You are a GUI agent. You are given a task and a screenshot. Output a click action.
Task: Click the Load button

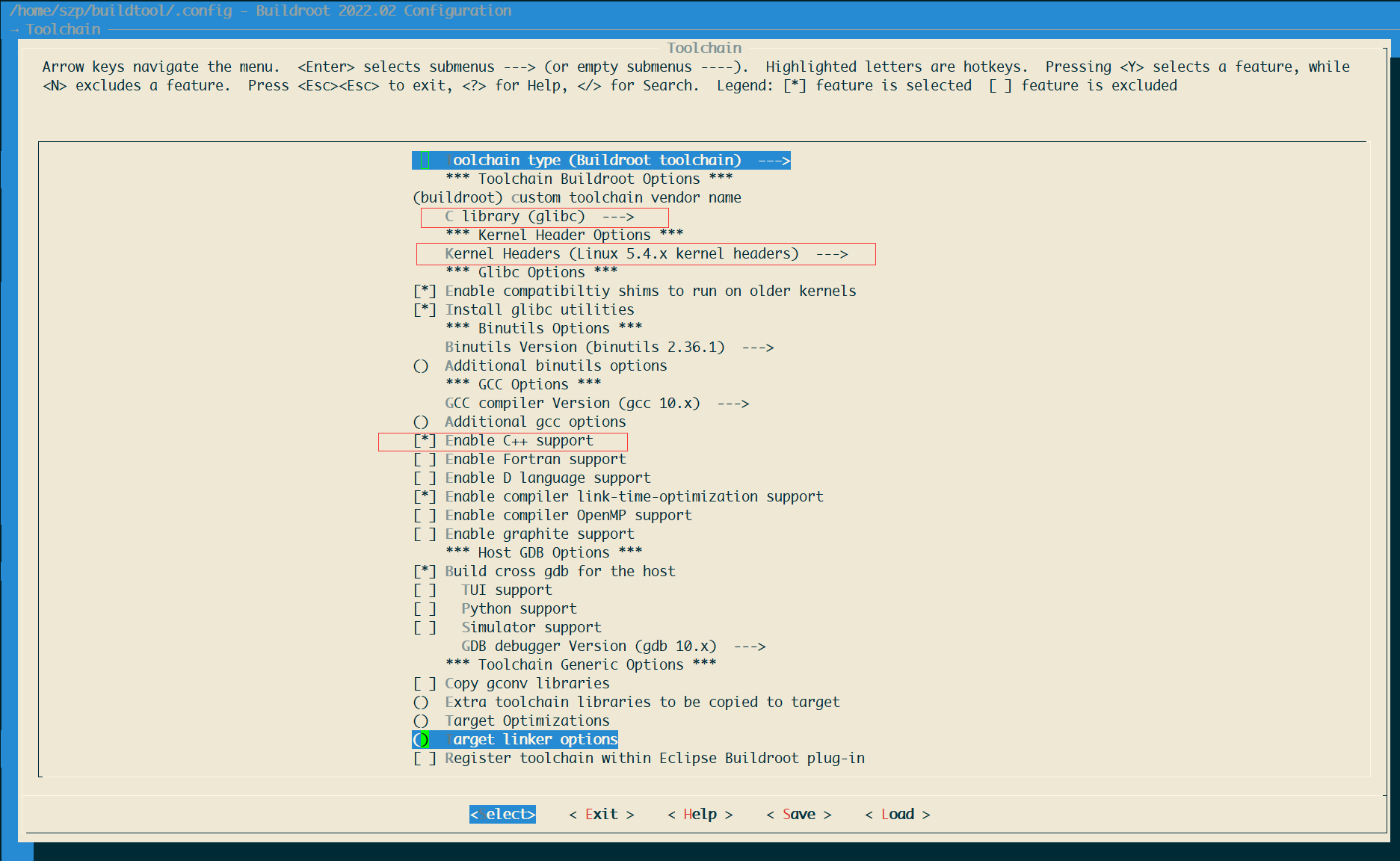click(897, 814)
